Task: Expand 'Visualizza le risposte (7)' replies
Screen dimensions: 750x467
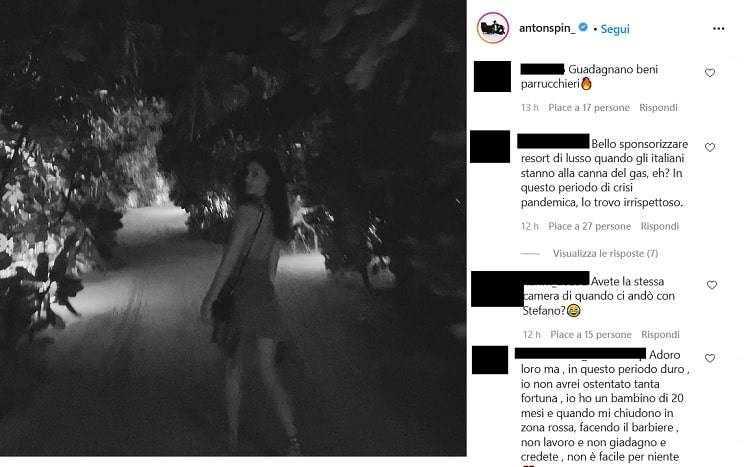Action: coord(605,254)
